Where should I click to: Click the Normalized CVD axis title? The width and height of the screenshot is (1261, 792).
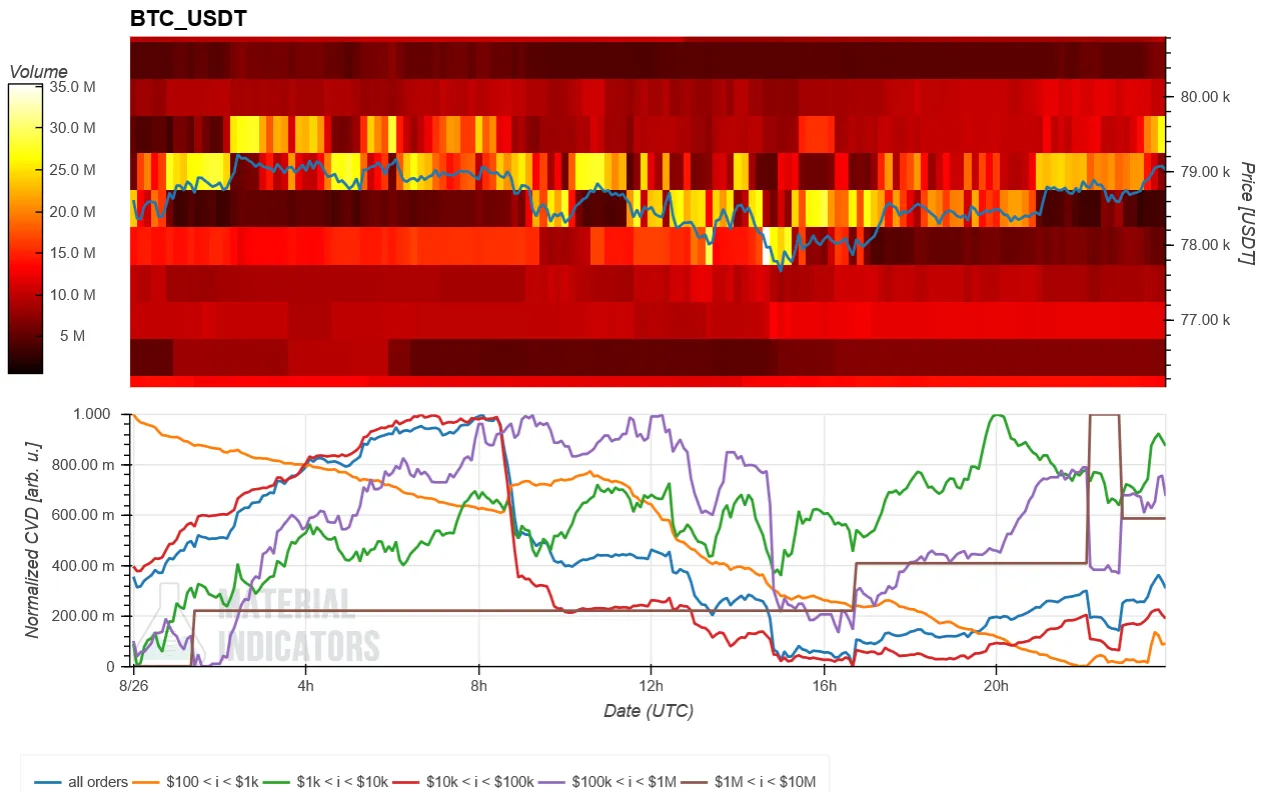(31, 539)
